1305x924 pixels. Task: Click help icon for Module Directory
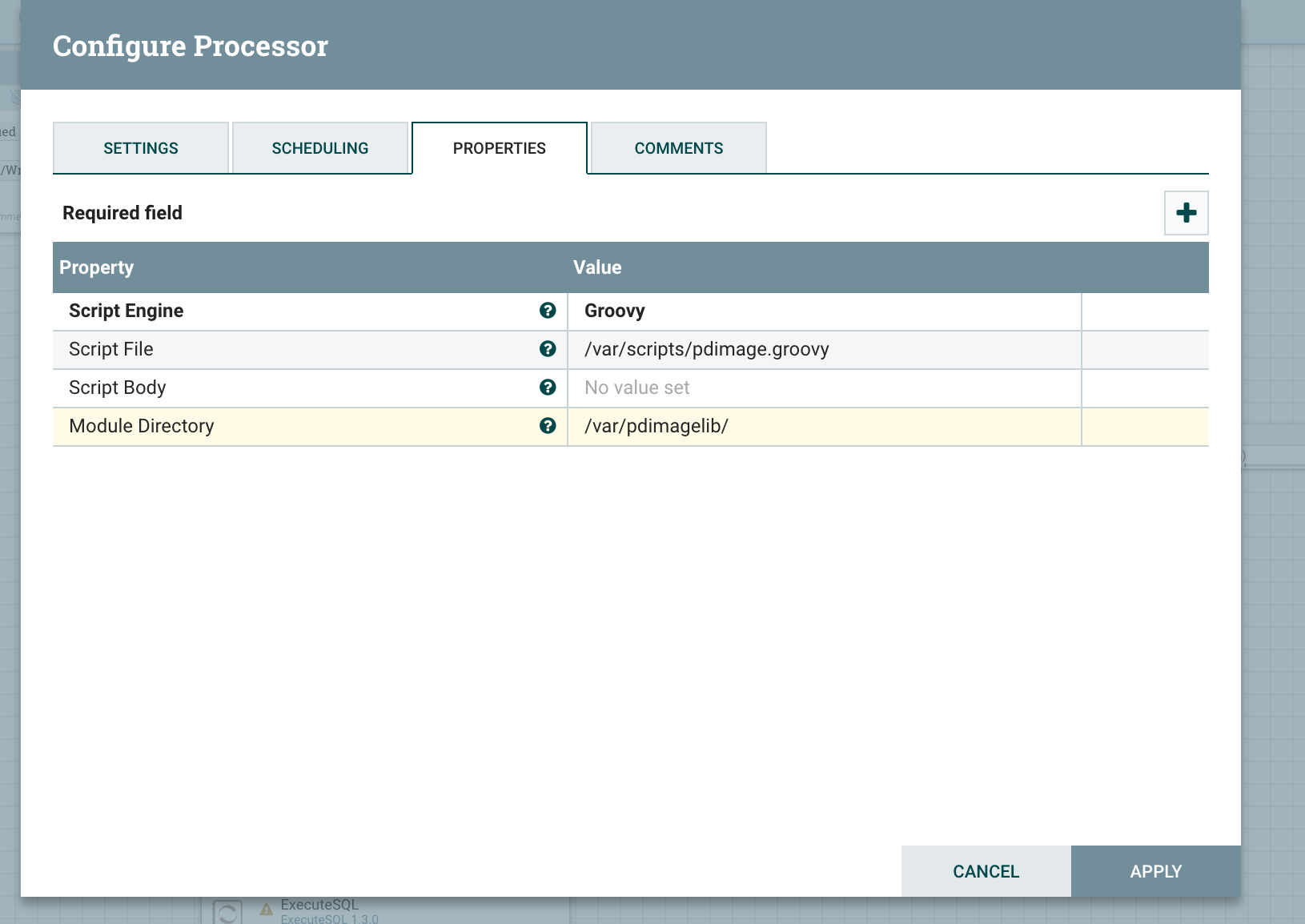coord(548,426)
